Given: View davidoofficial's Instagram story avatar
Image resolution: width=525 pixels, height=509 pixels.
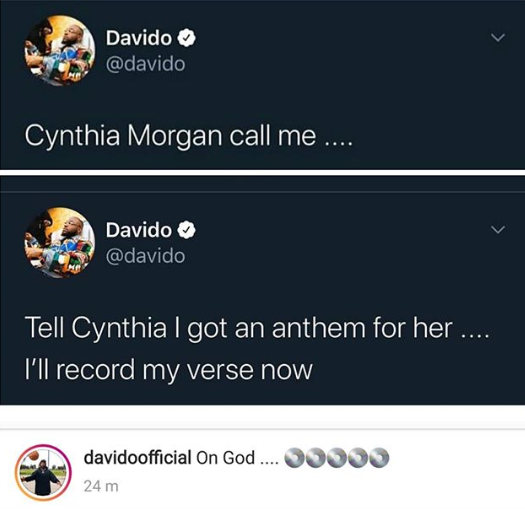Looking at the screenshot, I should tap(43, 472).
